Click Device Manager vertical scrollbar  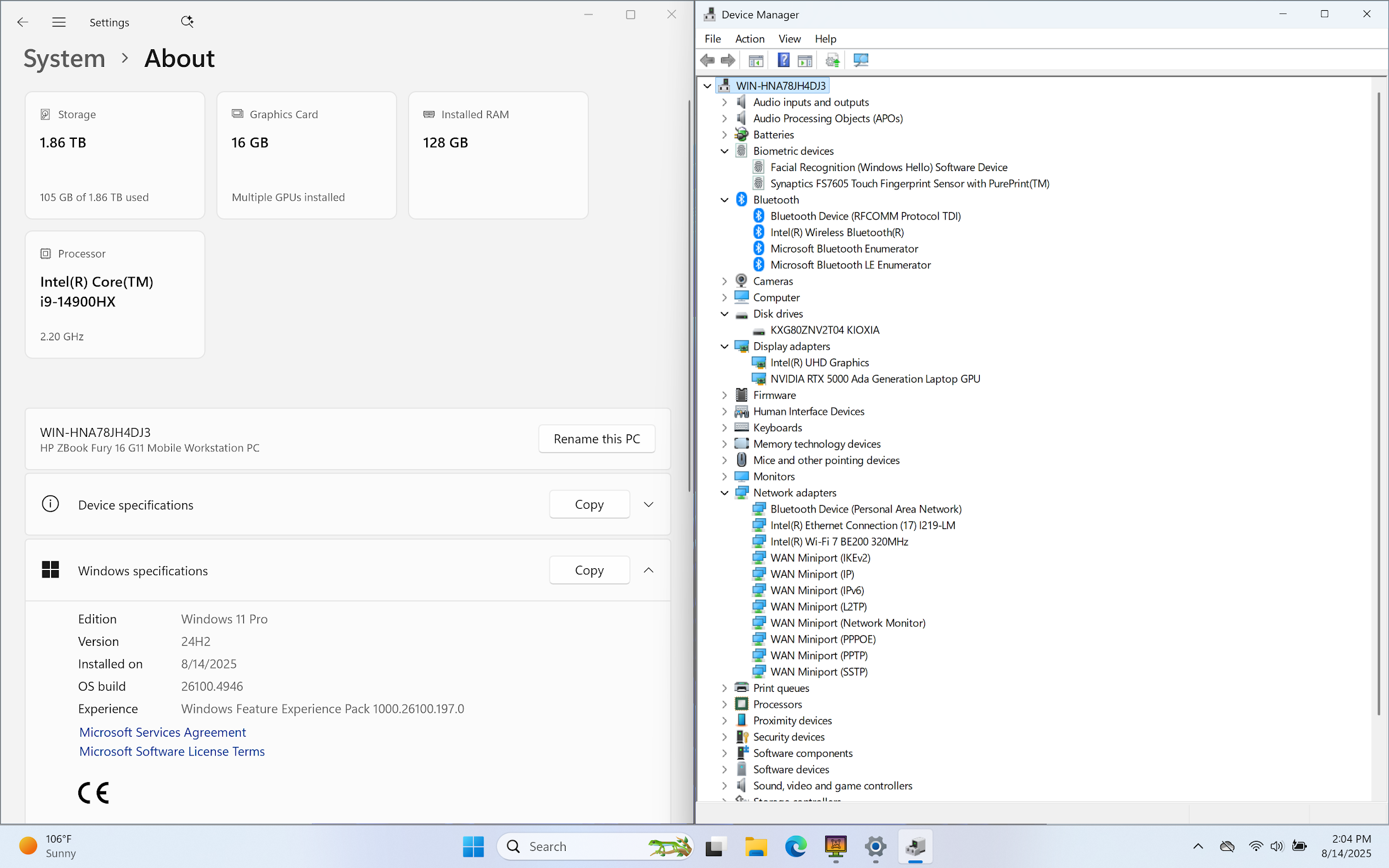pos(1379,404)
